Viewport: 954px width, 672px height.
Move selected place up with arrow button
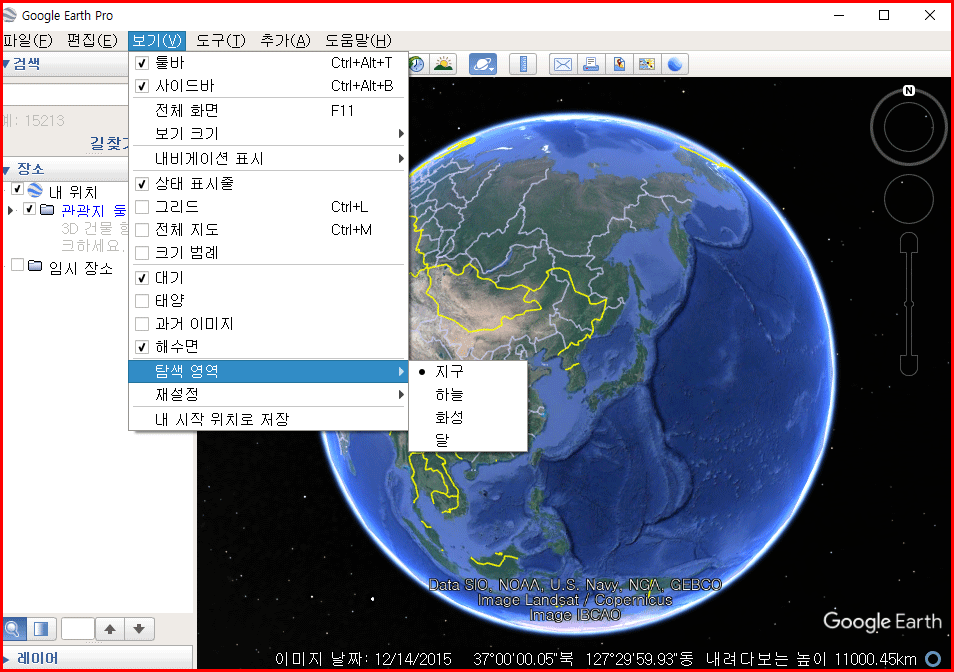110,629
